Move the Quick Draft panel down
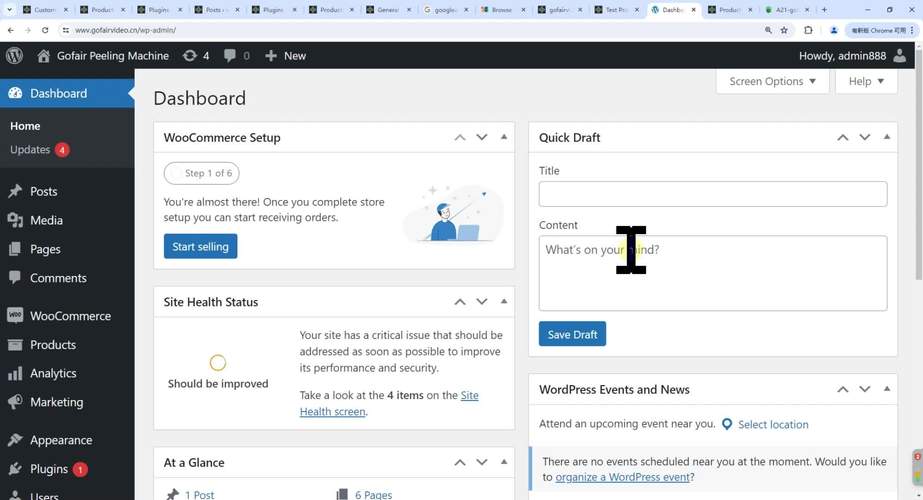923x500 pixels. click(x=864, y=137)
